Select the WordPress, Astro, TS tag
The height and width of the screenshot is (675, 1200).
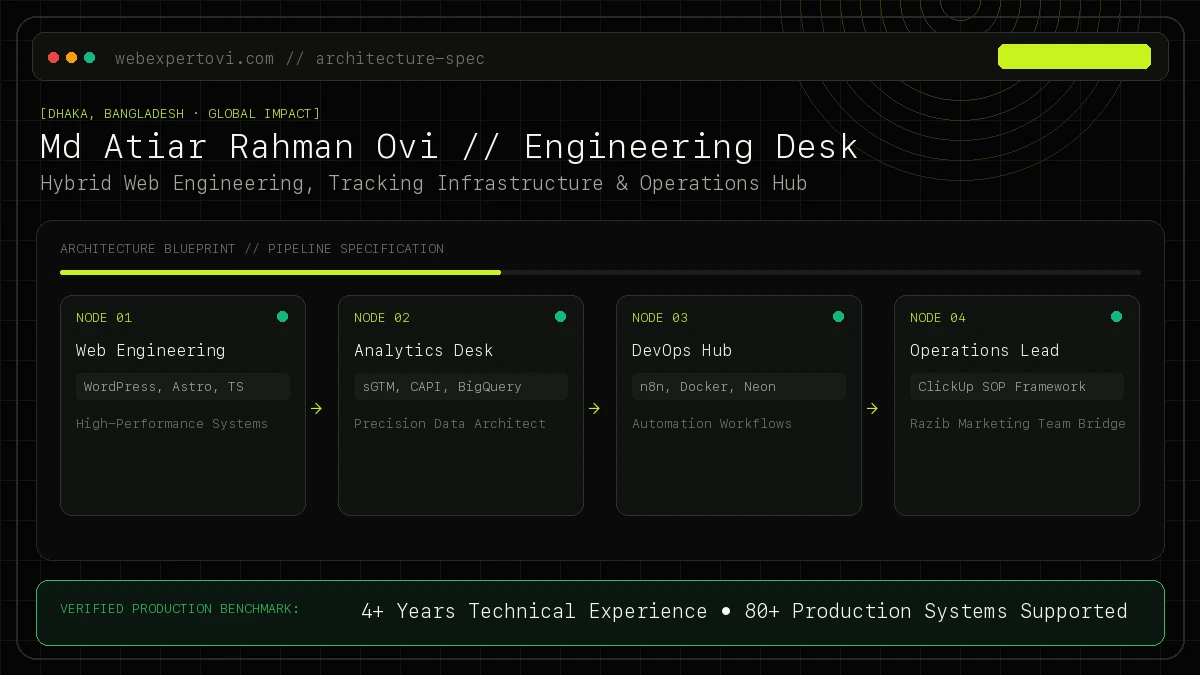point(183,387)
